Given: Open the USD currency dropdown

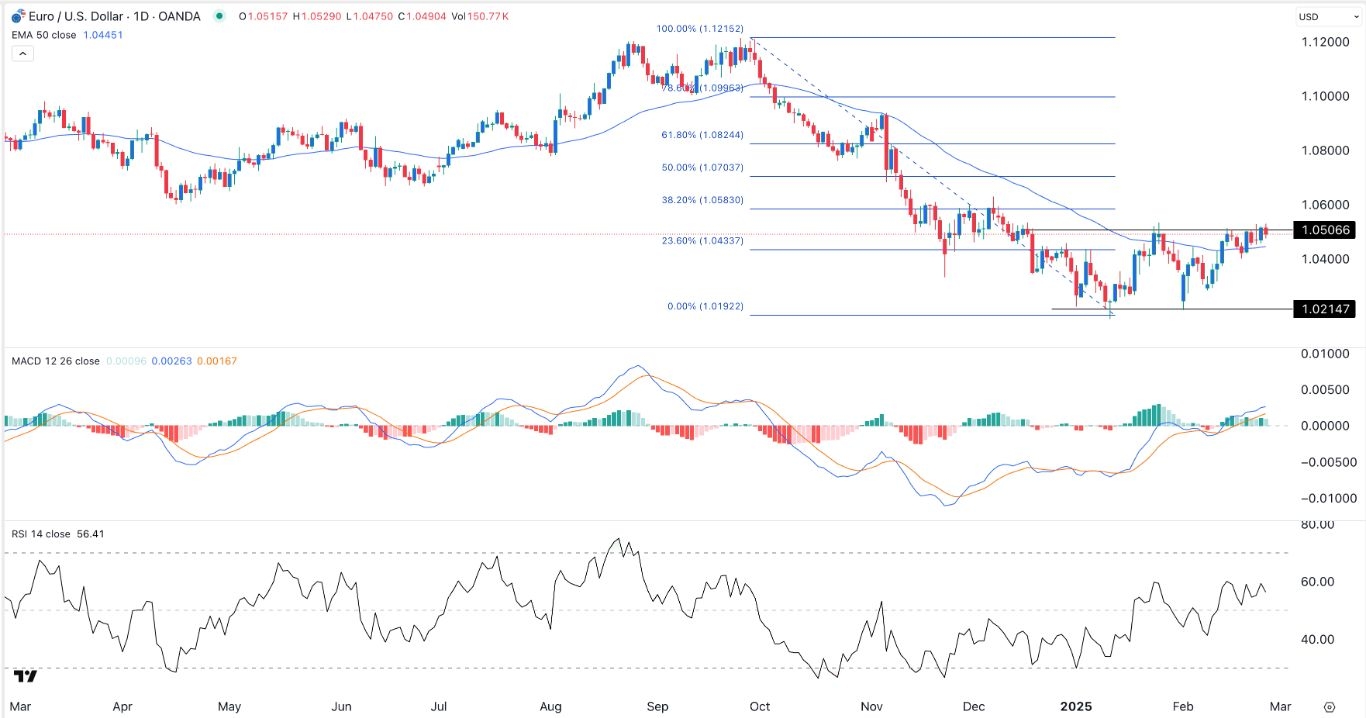Looking at the screenshot, I should [x=1320, y=16].
